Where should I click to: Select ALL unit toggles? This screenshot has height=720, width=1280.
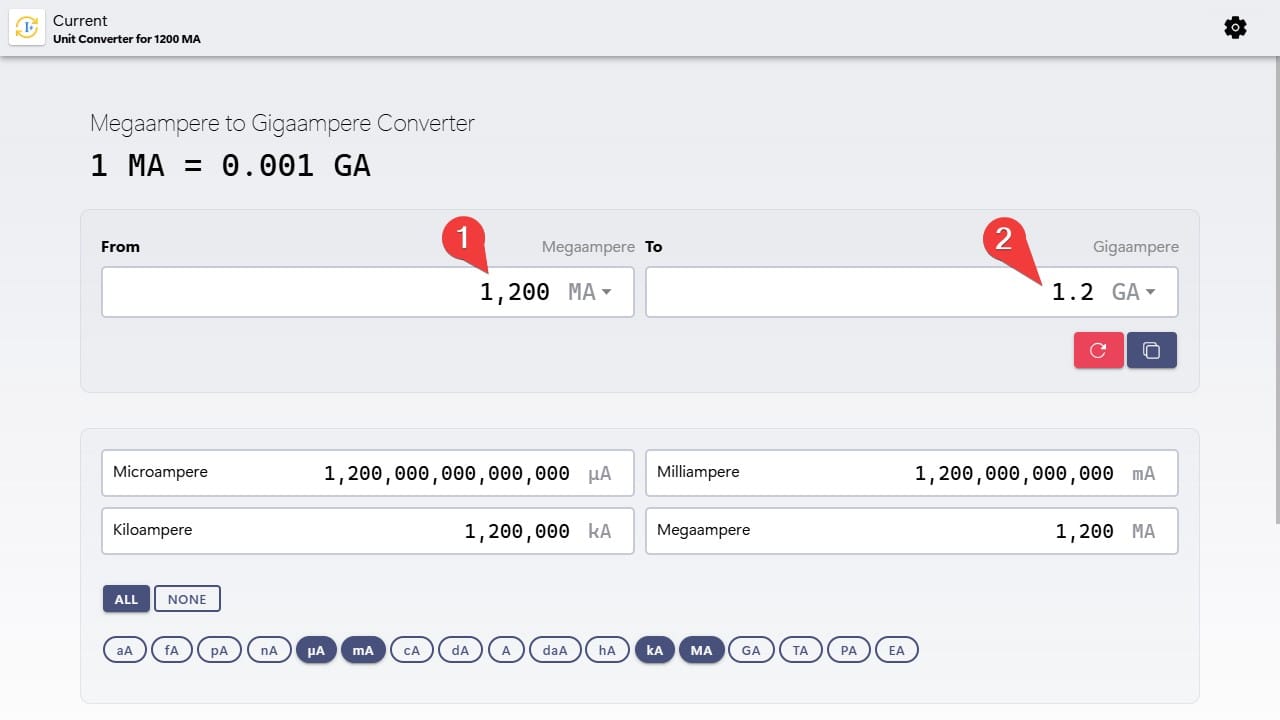pyautogui.click(x=125, y=598)
